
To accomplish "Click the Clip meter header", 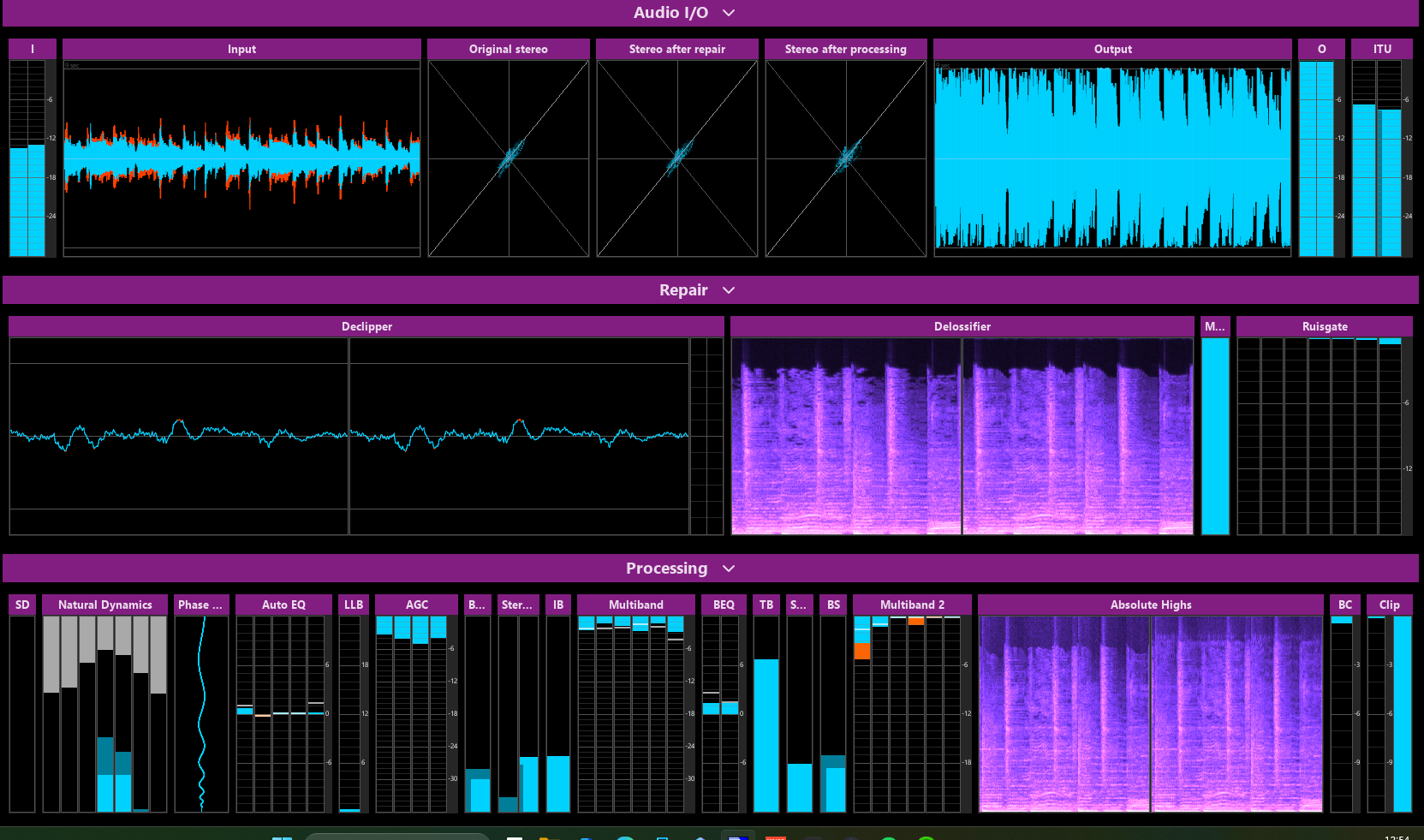I will pos(1389,605).
